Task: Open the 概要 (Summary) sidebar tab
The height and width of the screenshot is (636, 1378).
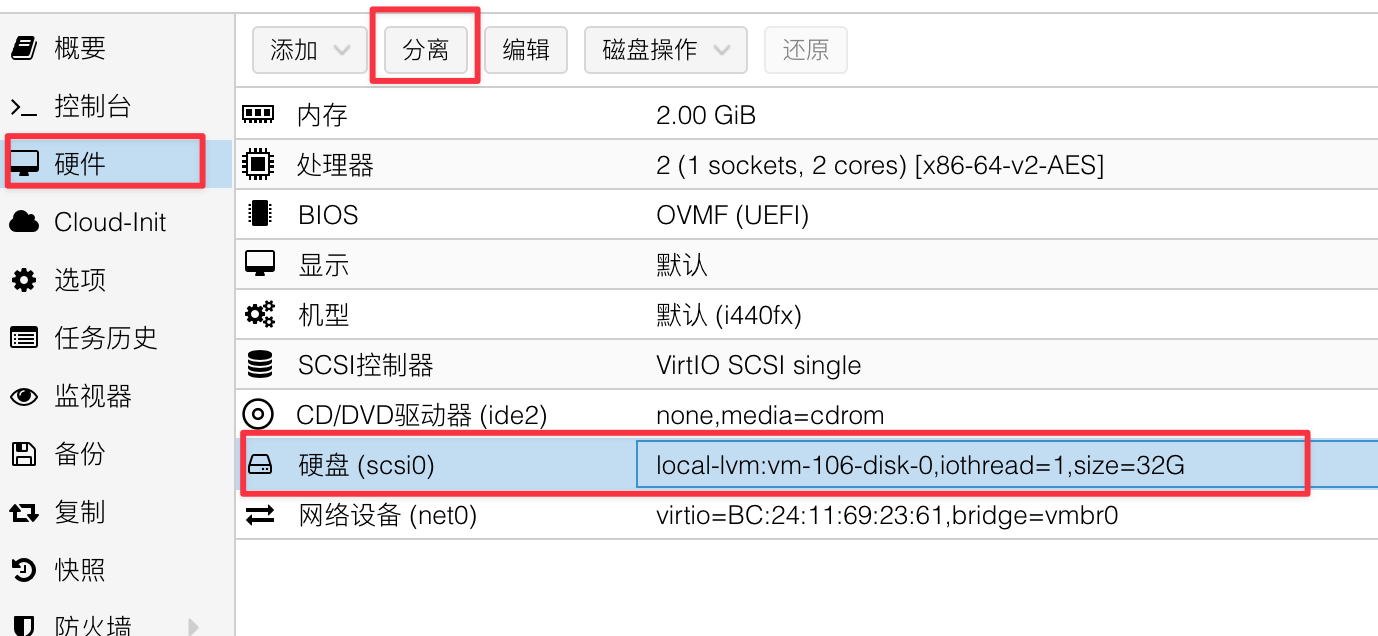Action: (x=79, y=48)
